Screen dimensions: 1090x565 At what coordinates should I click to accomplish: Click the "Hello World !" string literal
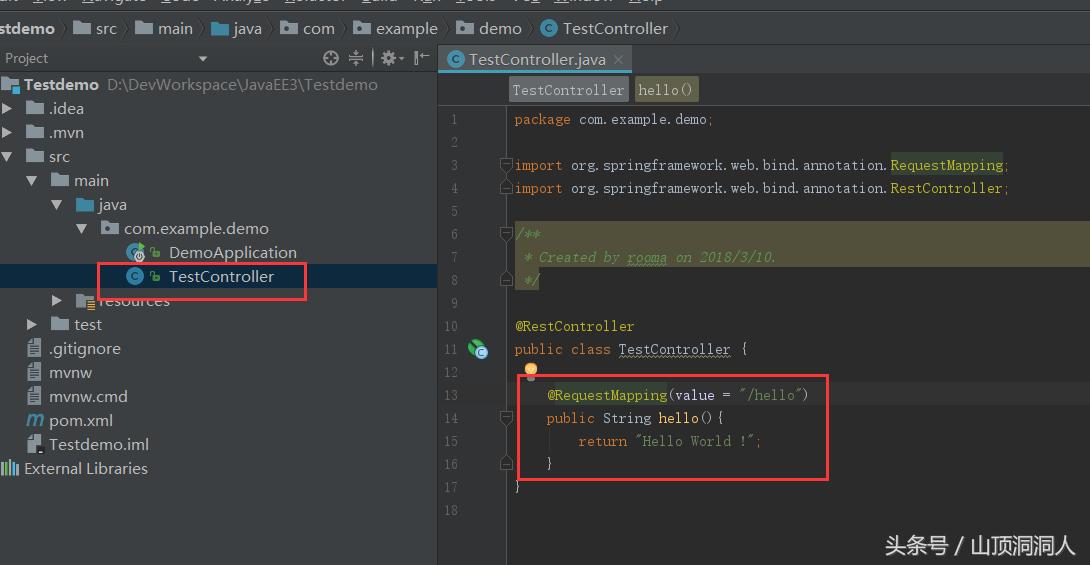tap(695, 441)
